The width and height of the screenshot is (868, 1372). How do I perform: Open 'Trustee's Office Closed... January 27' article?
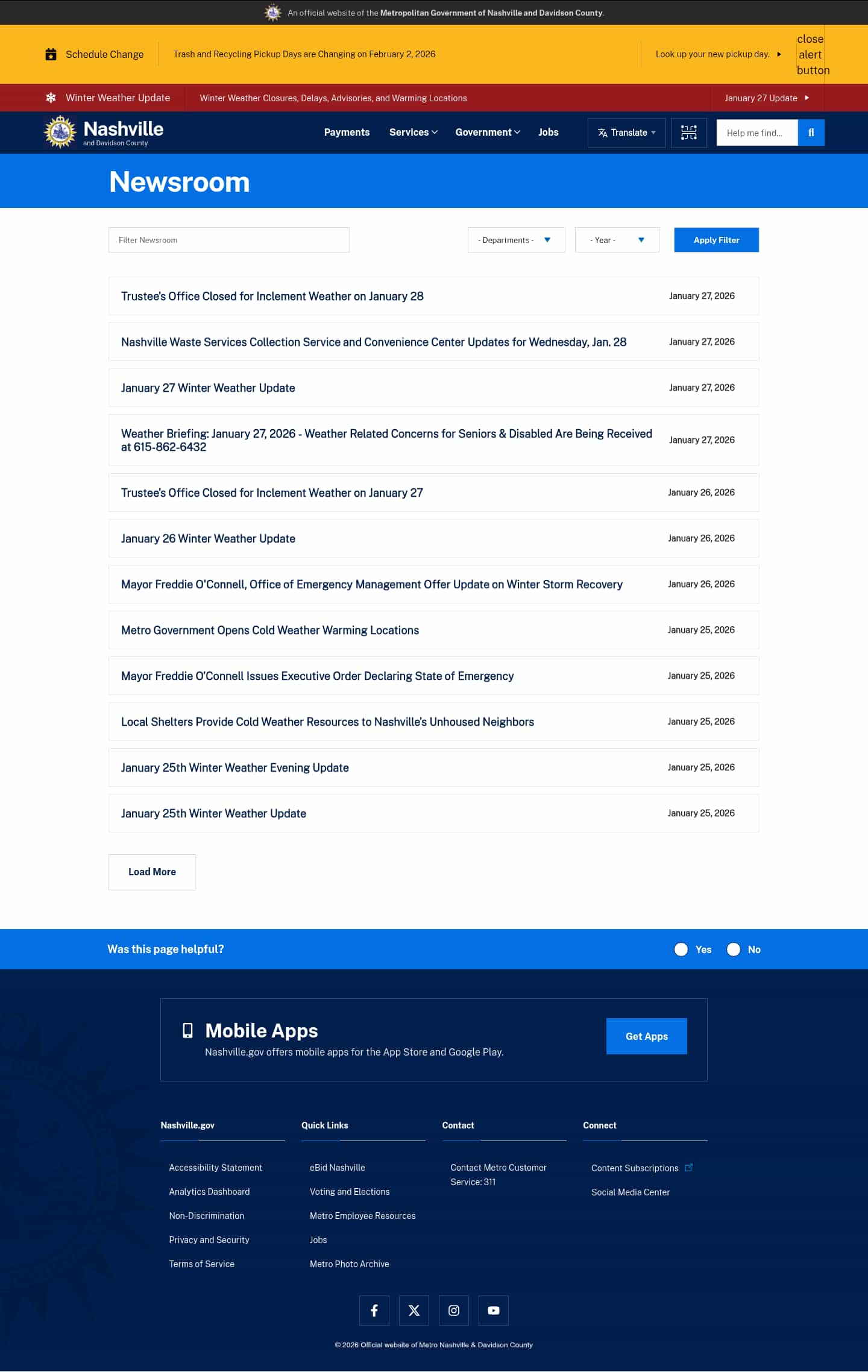tap(272, 493)
